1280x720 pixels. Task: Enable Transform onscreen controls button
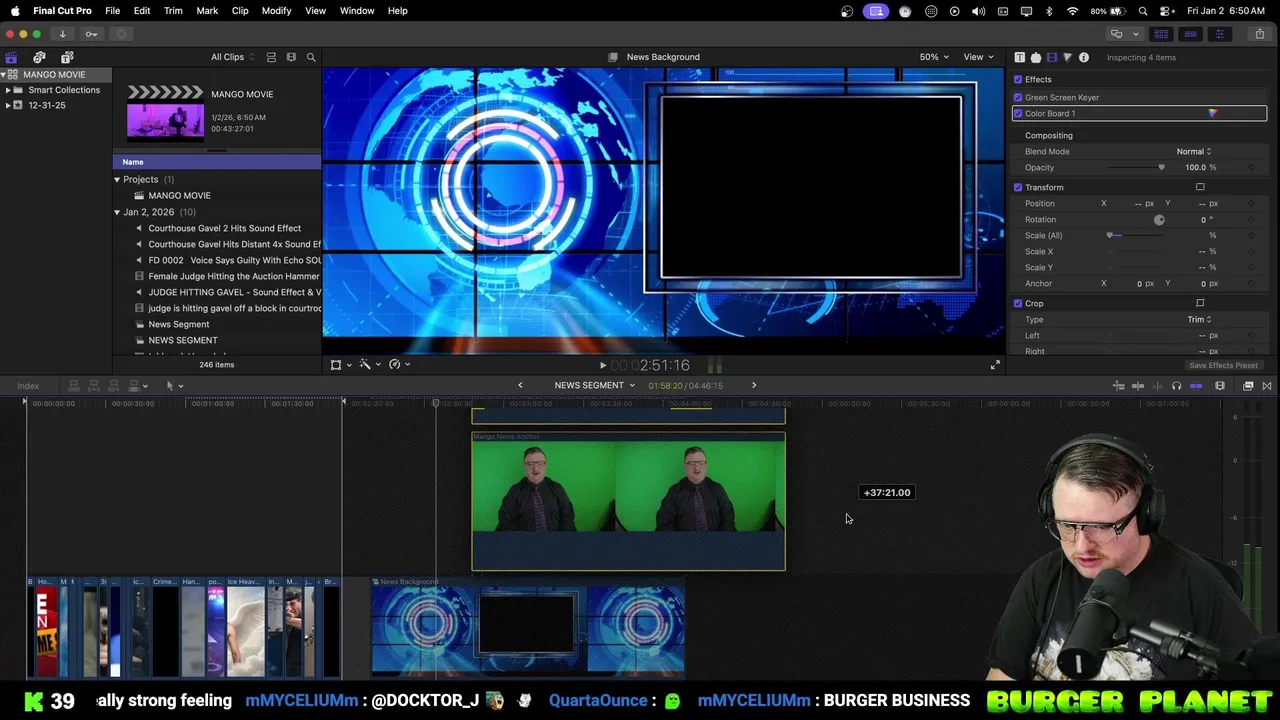click(x=1200, y=187)
